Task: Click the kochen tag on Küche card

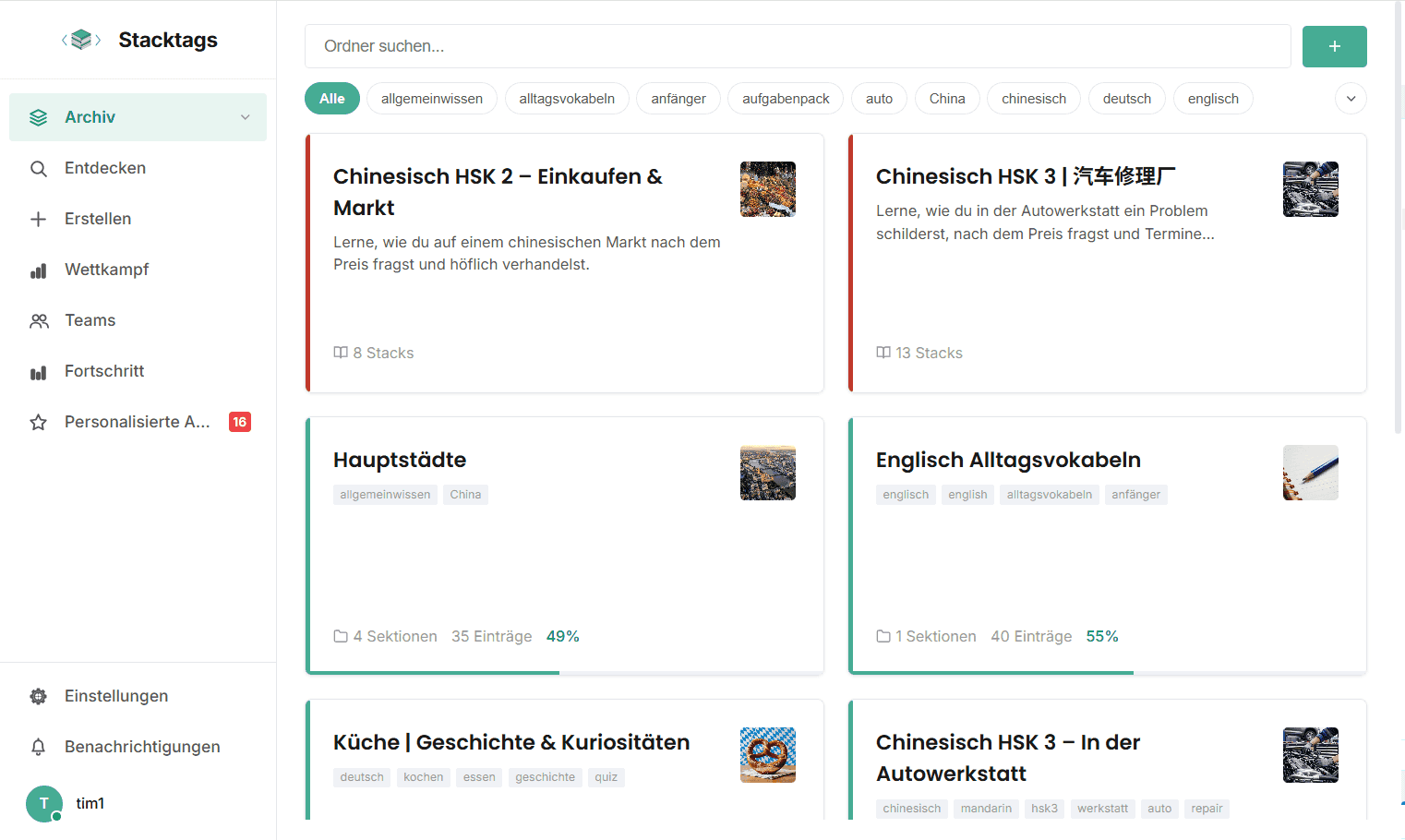Action: (424, 777)
